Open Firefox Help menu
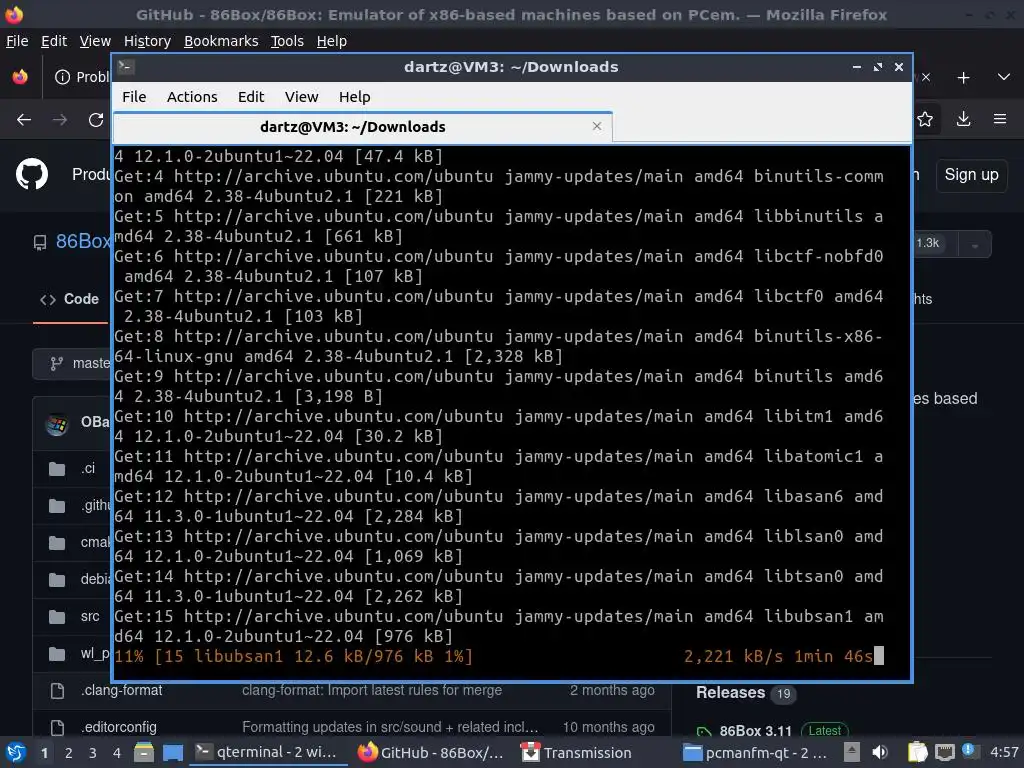The height and width of the screenshot is (768, 1024). coord(332,41)
